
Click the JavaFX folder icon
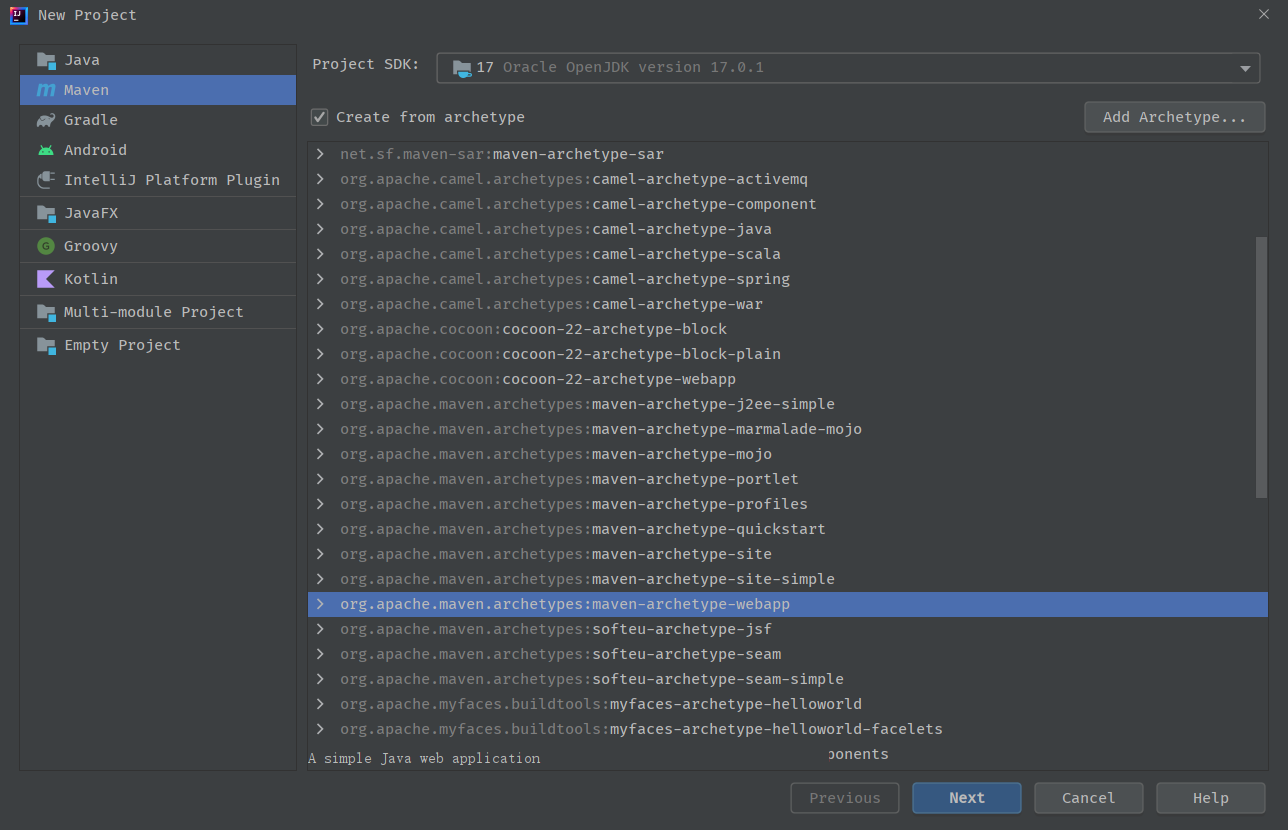click(x=46, y=213)
